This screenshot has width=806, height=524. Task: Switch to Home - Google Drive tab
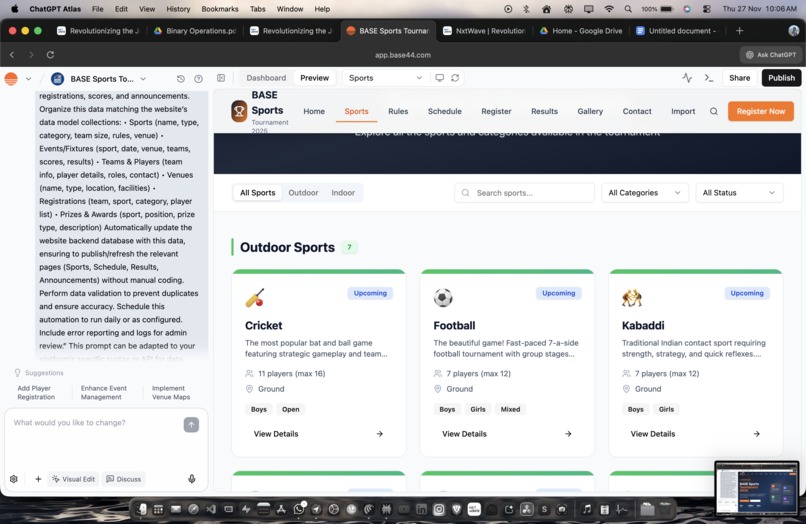point(581,31)
